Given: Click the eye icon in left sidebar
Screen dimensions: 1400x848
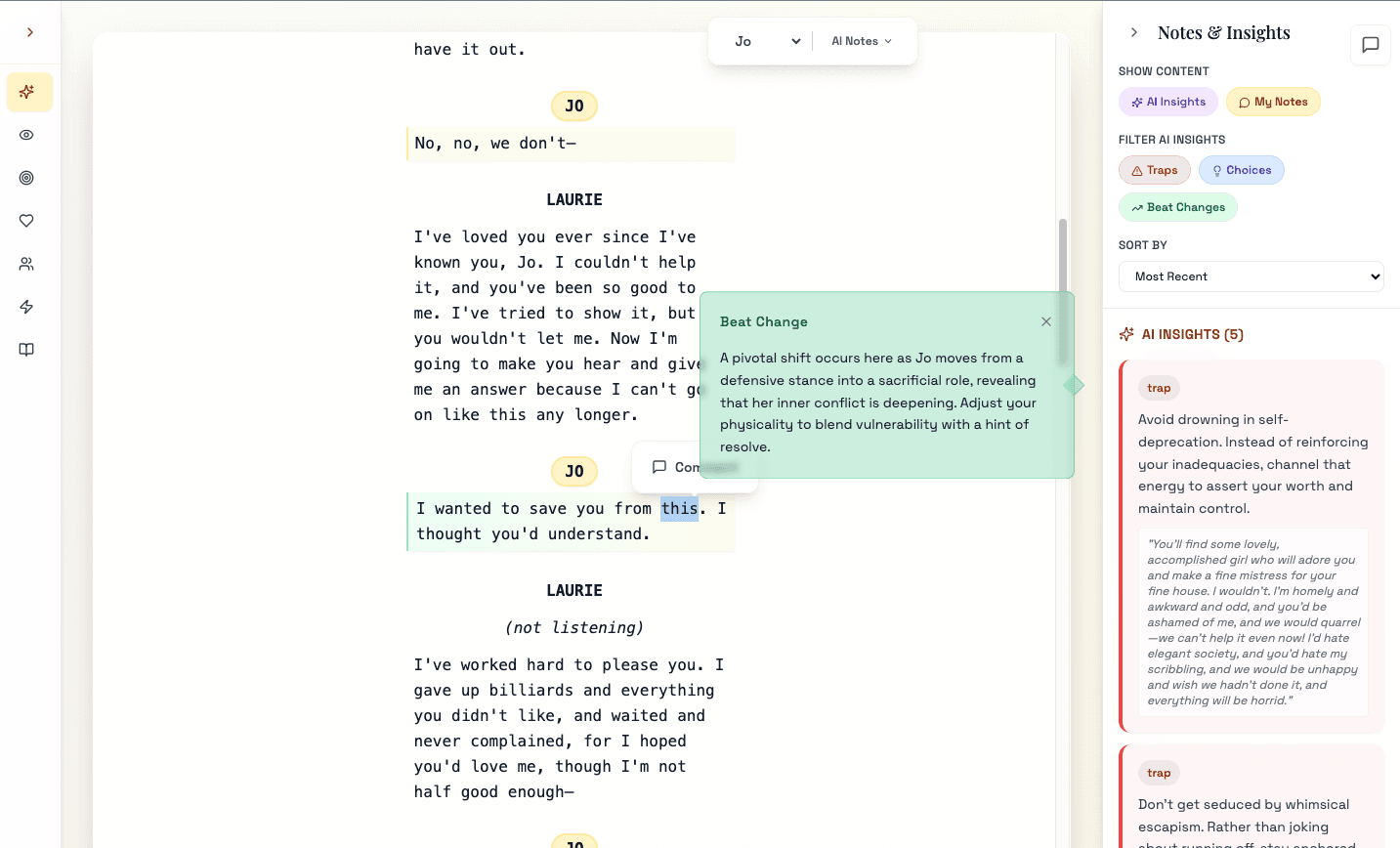Looking at the screenshot, I should tap(27, 135).
